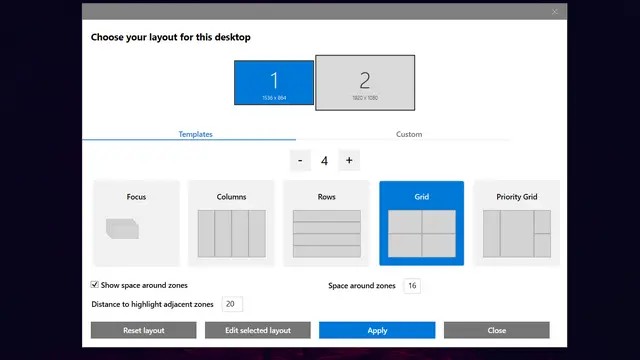The width and height of the screenshot is (640, 360).
Task: Switch to the Templates tab
Action: coord(196,134)
